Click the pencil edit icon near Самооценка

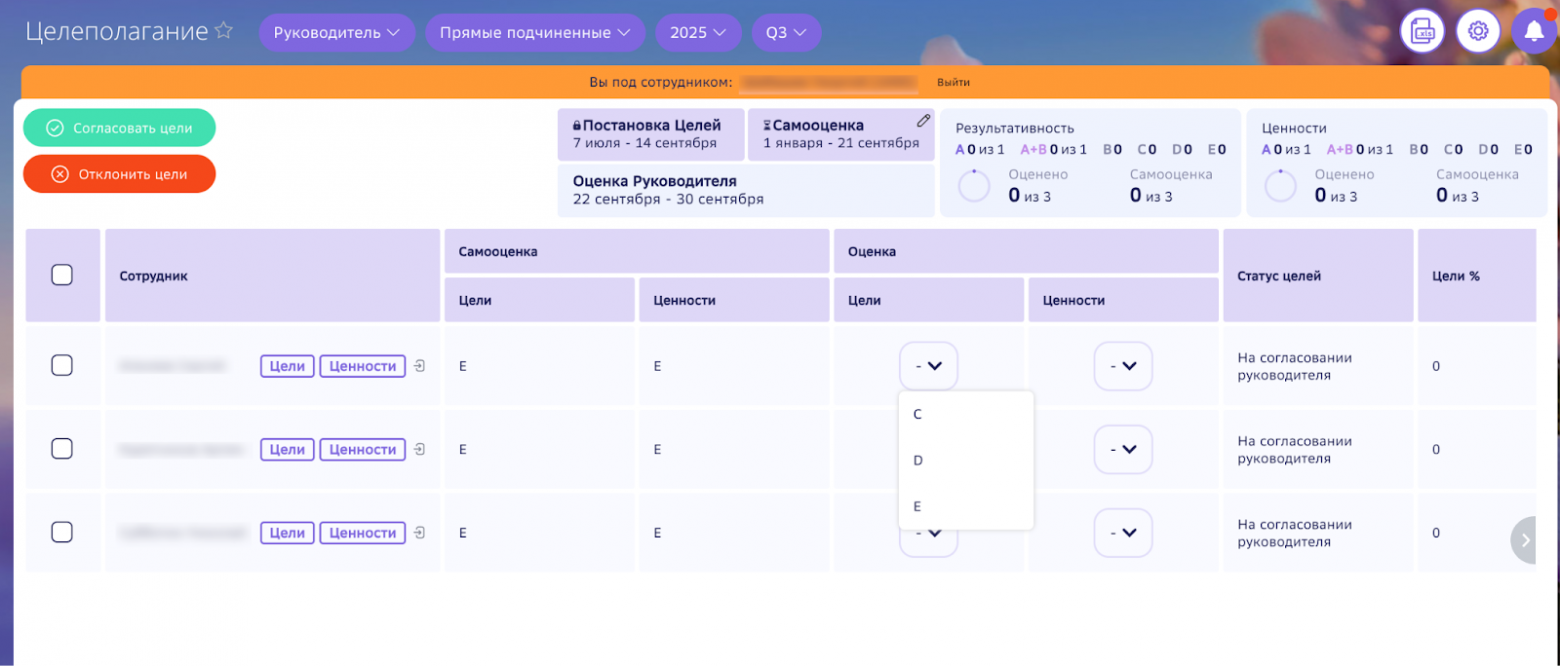(923, 121)
